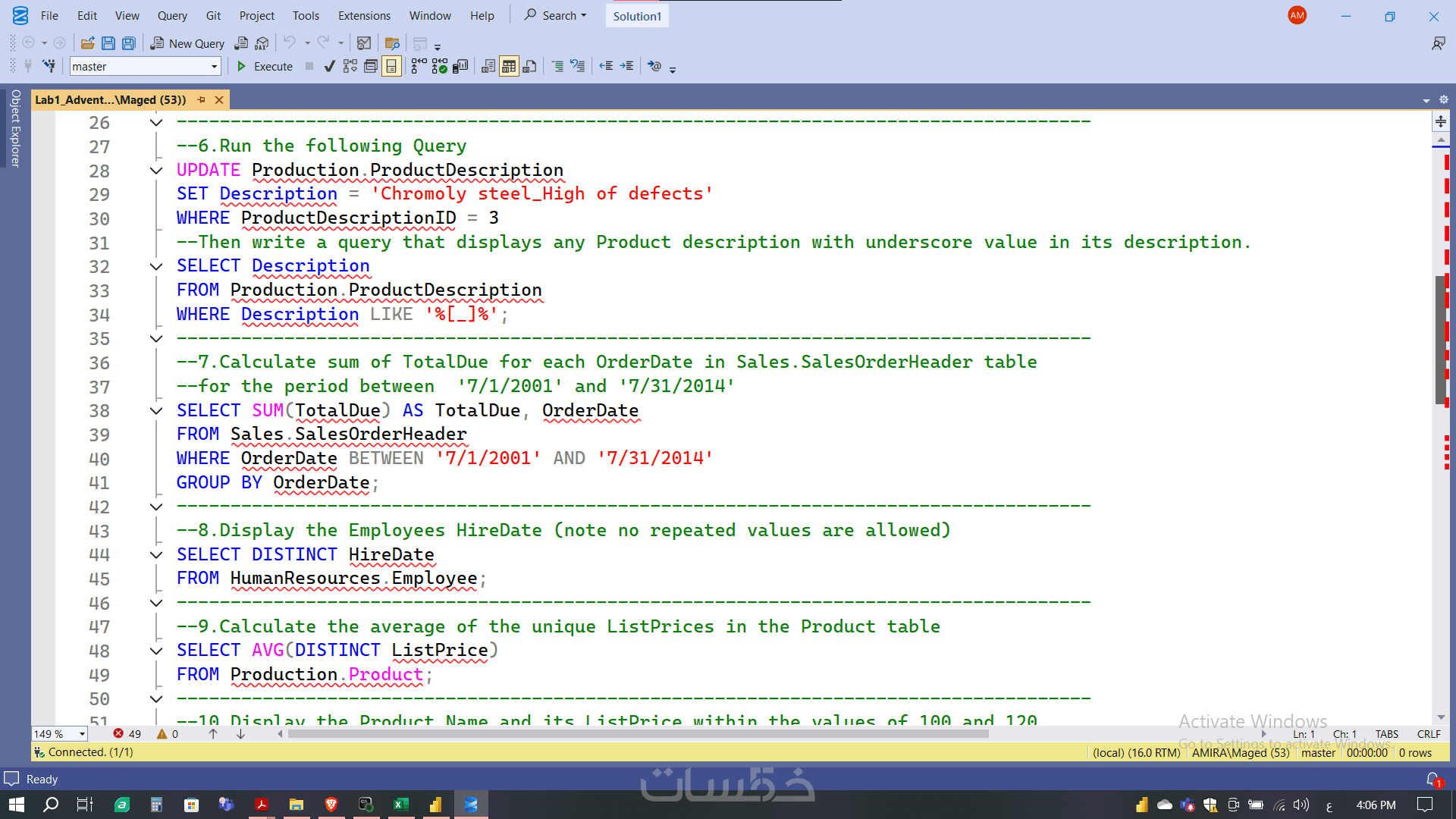Click the Save All icon
Screen dimensions: 1456x819
click(x=129, y=43)
